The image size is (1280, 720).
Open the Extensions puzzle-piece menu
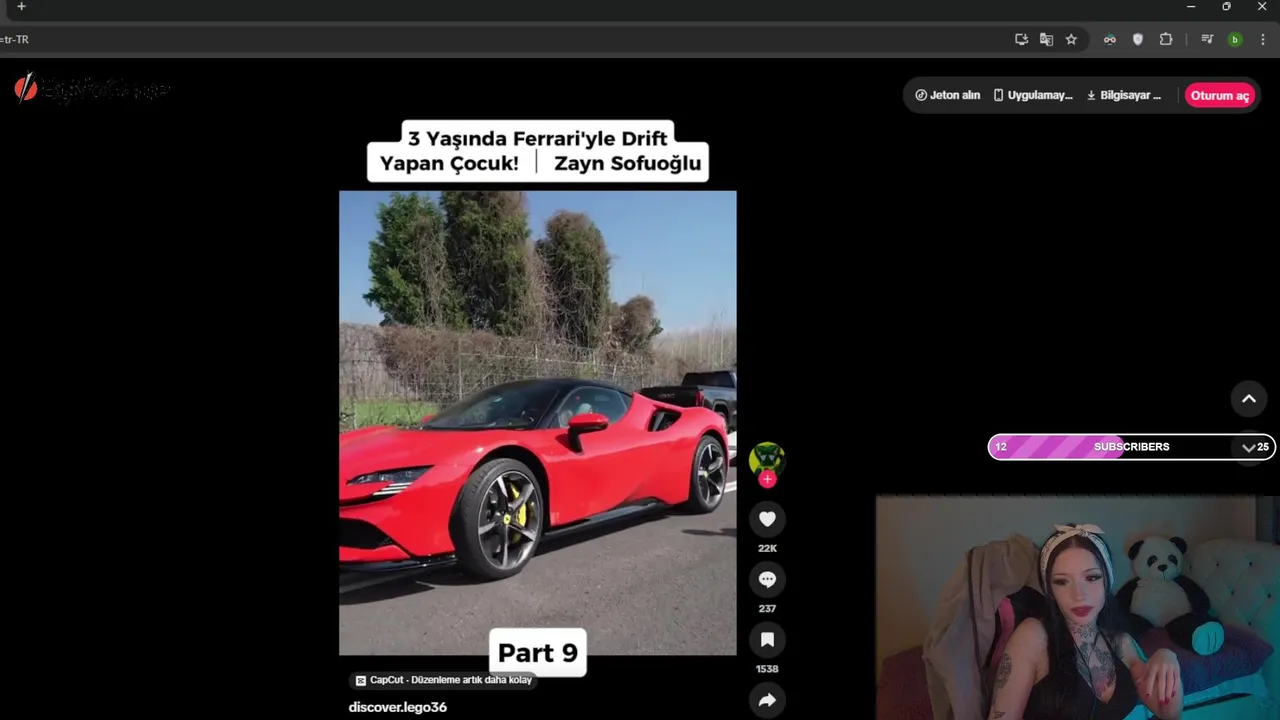(x=1166, y=39)
